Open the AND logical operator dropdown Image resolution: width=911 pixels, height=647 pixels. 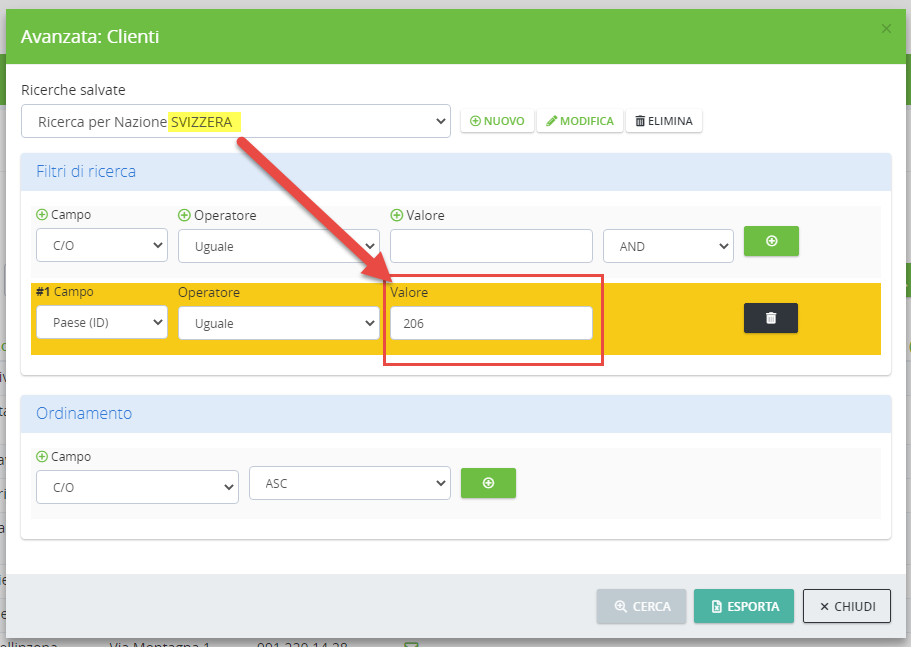[x=668, y=246]
